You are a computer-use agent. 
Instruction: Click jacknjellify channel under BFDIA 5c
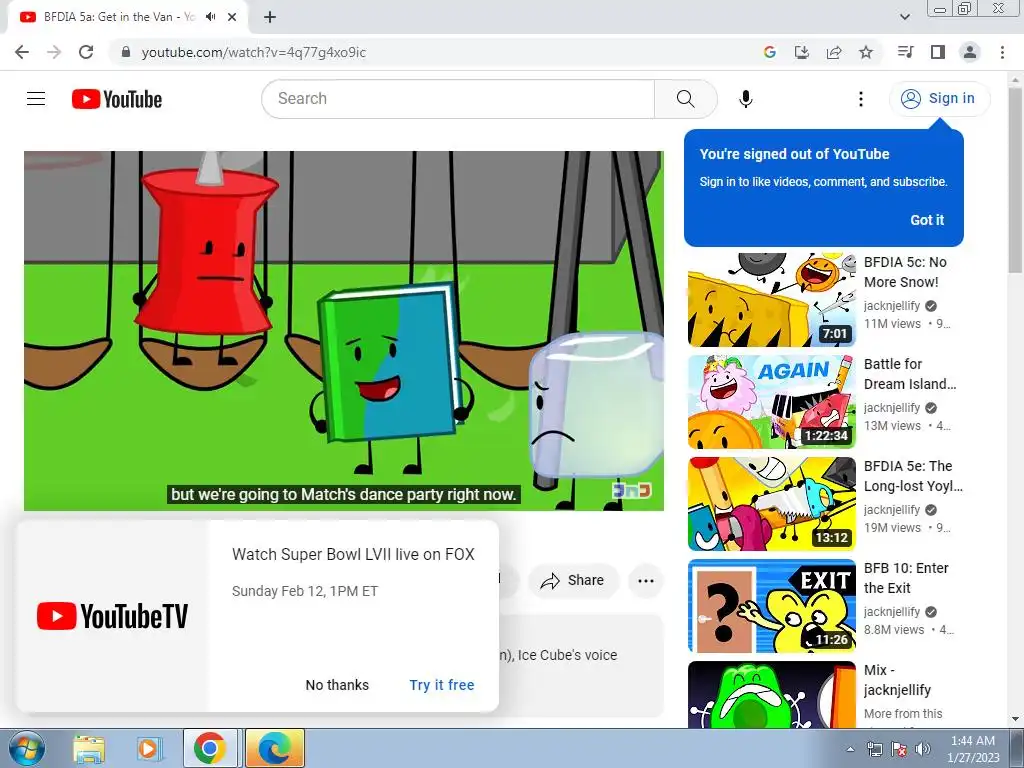click(x=891, y=306)
